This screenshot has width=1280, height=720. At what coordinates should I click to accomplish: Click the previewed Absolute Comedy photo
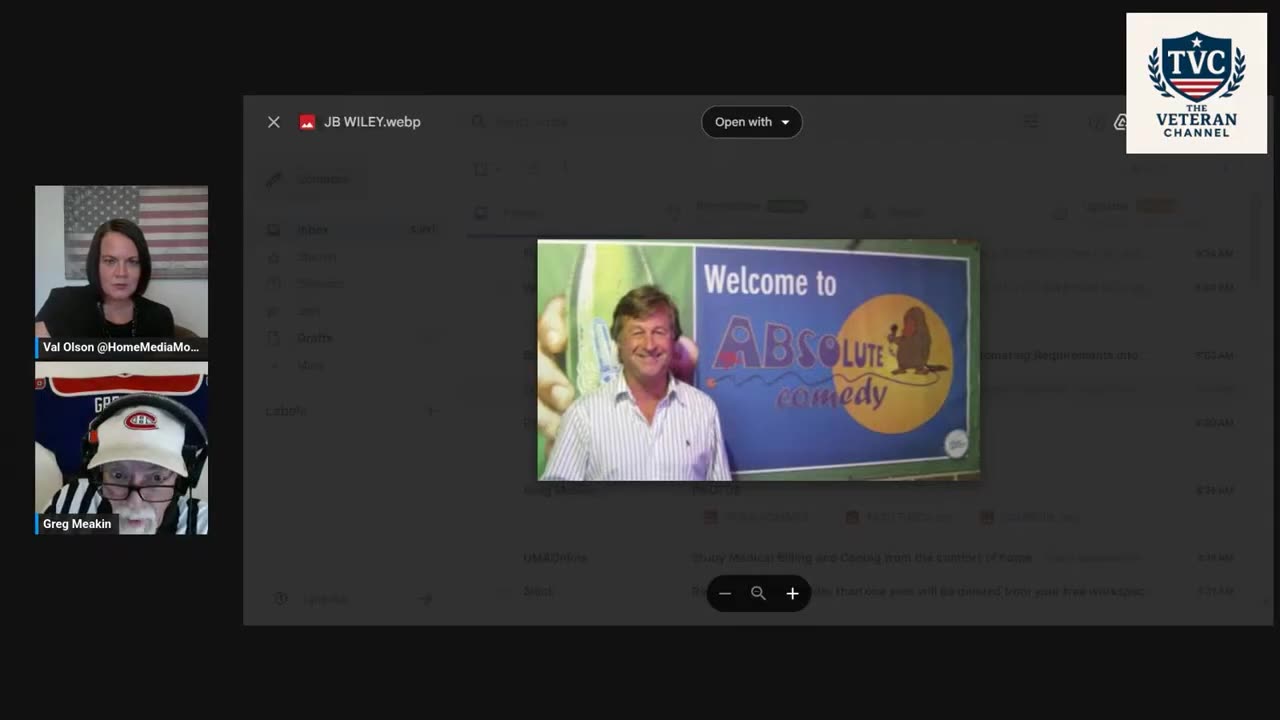(x=758, y=360)
